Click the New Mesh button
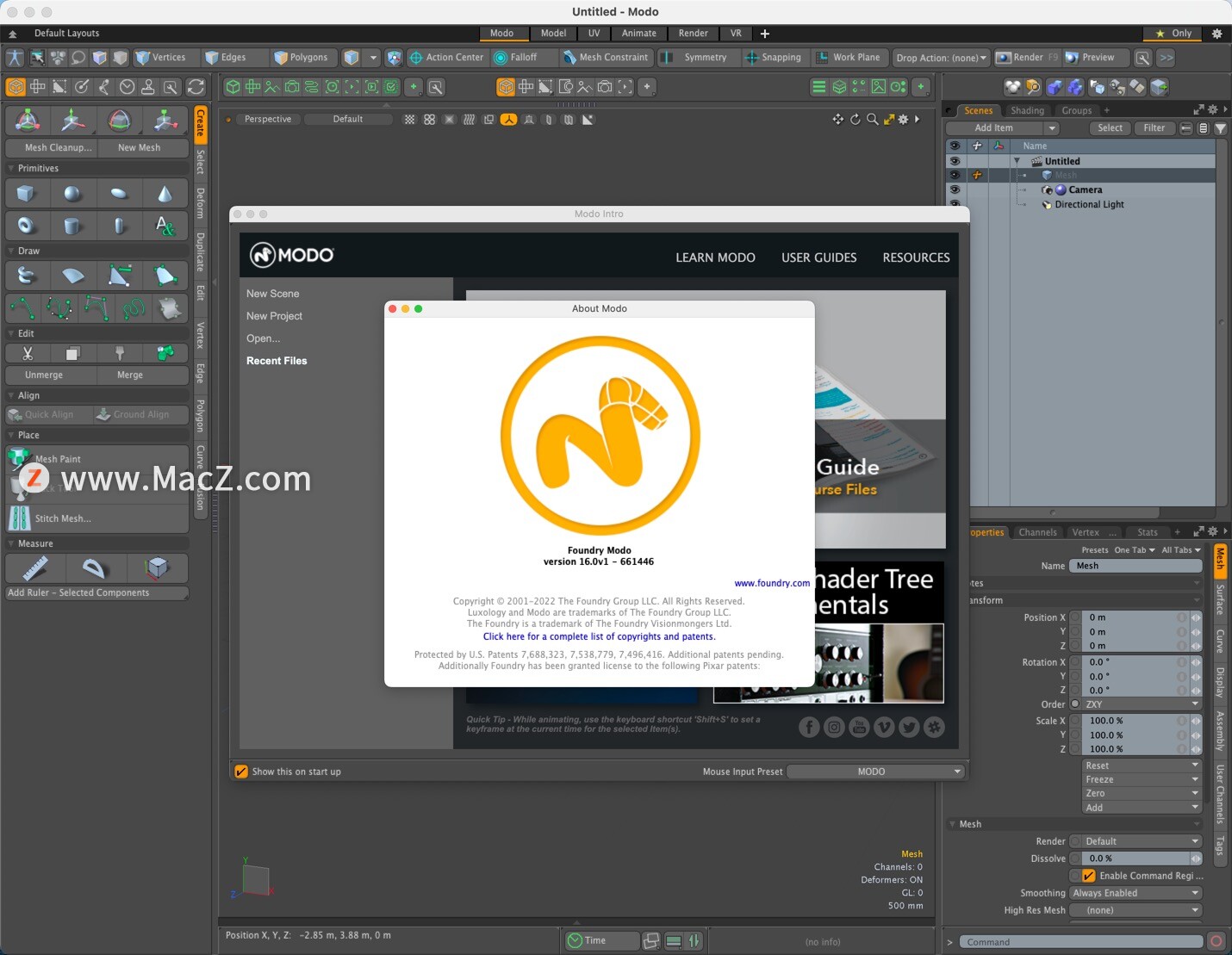Screen dimensions: 1232x955 143,147
